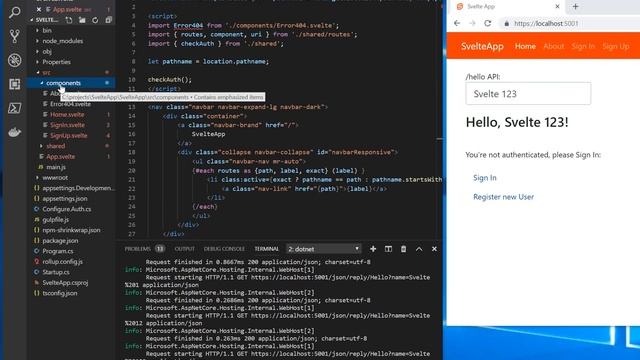Close the terminal panel

coord(434,249)
